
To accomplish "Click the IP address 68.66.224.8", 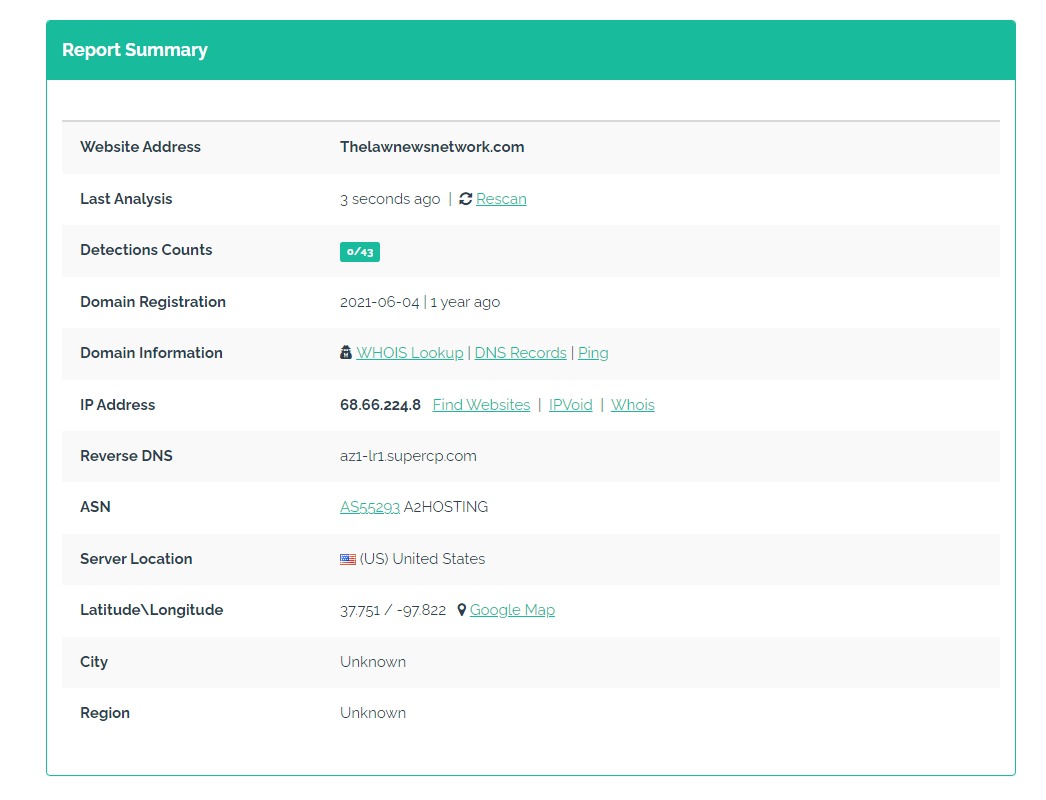I will (x=380, y=404).
